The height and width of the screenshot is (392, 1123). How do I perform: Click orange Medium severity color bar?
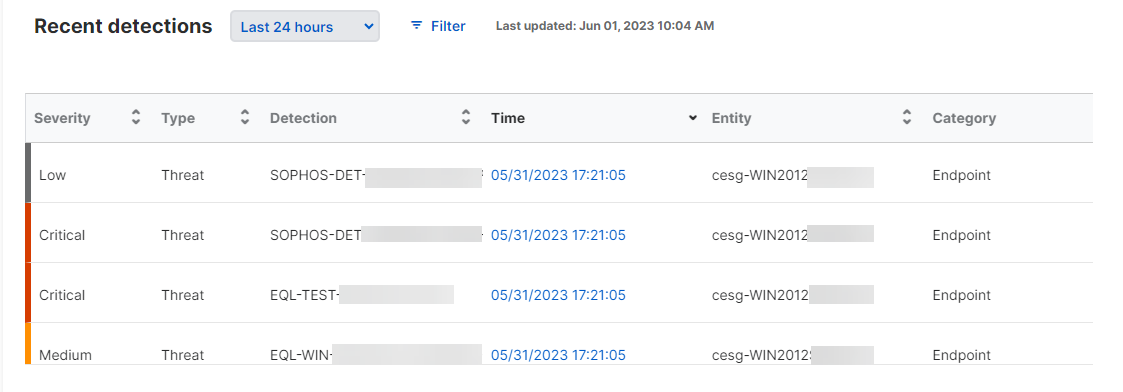point(28,343)
